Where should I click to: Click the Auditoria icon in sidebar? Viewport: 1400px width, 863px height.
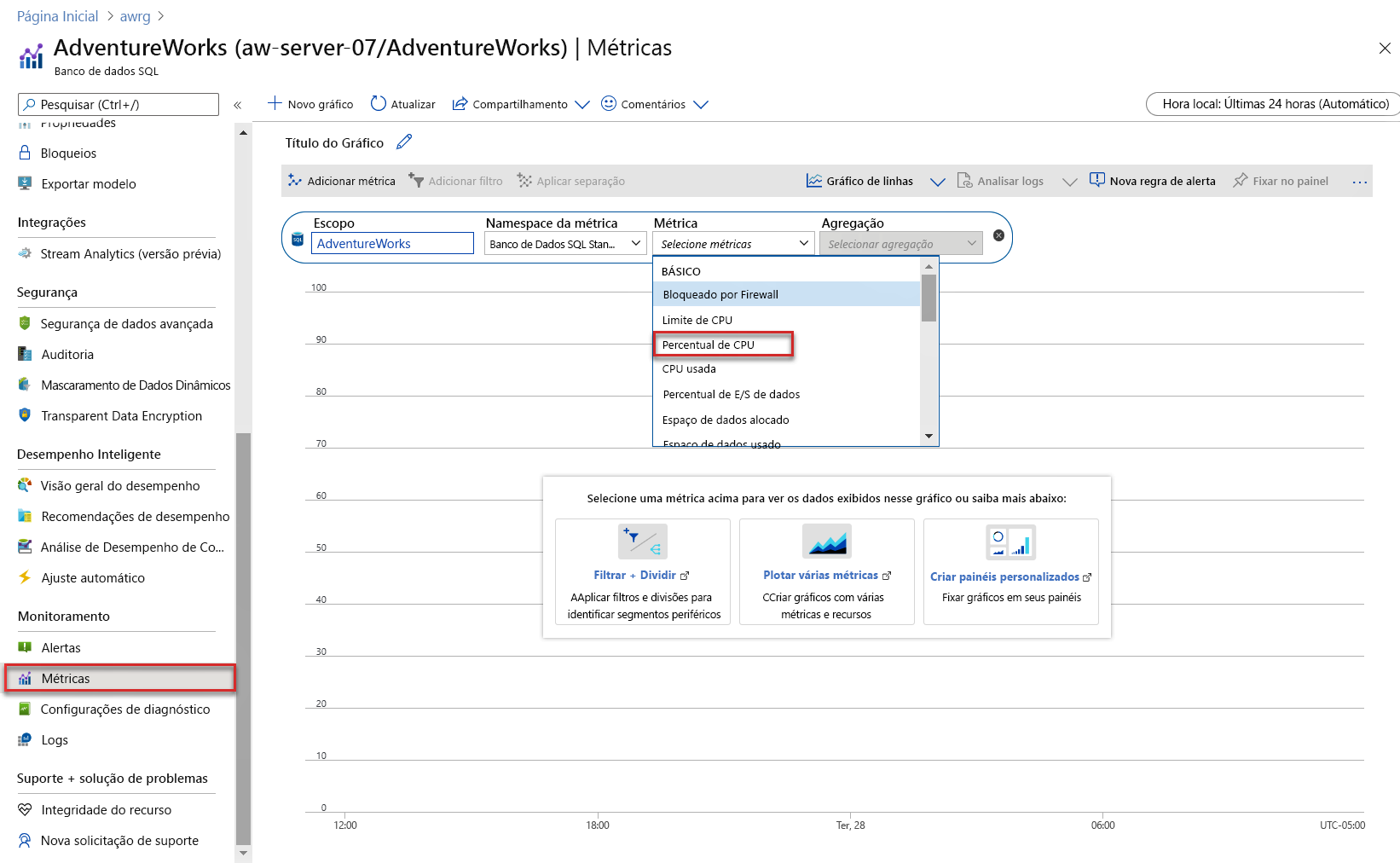pos(25,354)
